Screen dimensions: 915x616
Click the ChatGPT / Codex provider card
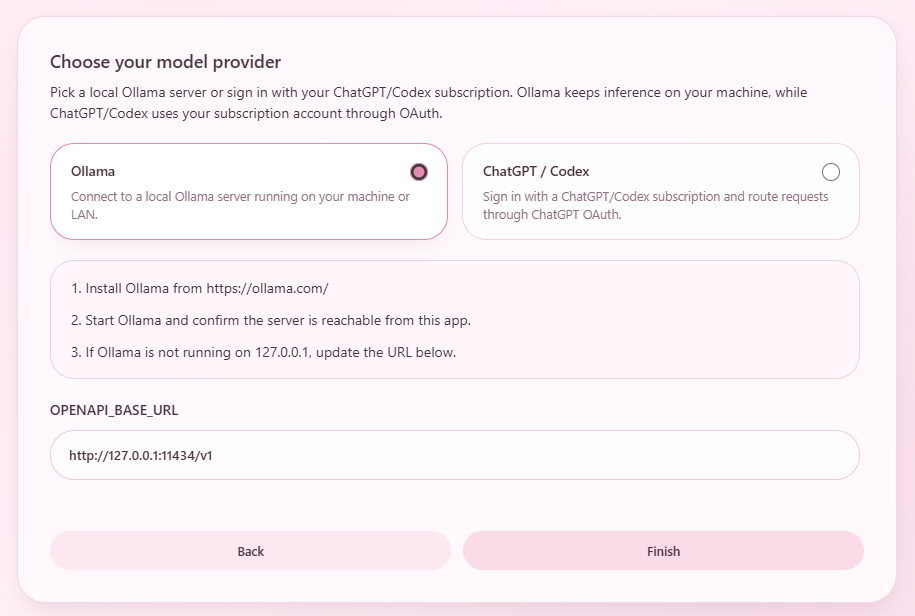[x=660, y=191]
